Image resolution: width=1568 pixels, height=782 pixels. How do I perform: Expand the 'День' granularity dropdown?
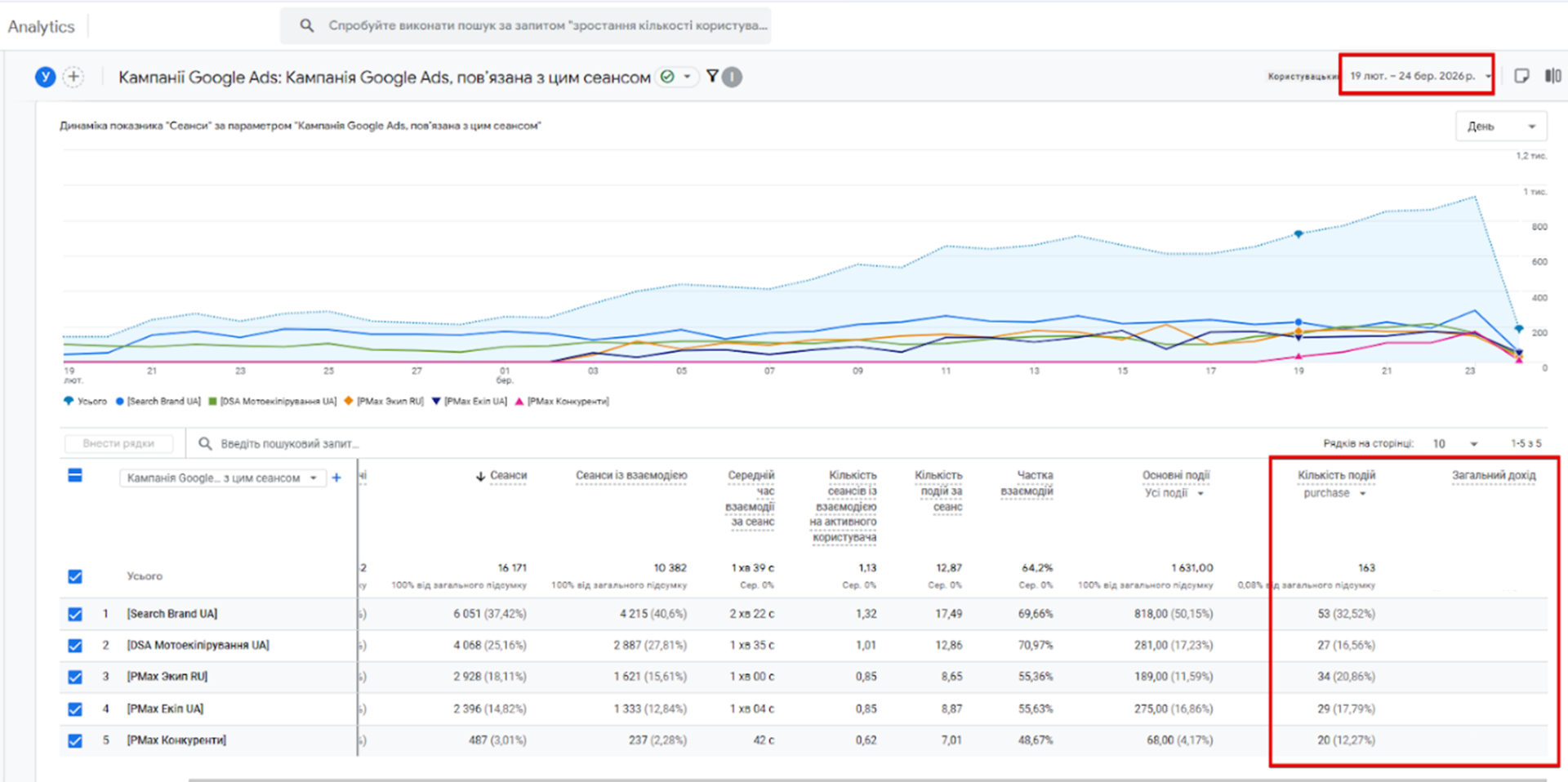(1500, 127)
